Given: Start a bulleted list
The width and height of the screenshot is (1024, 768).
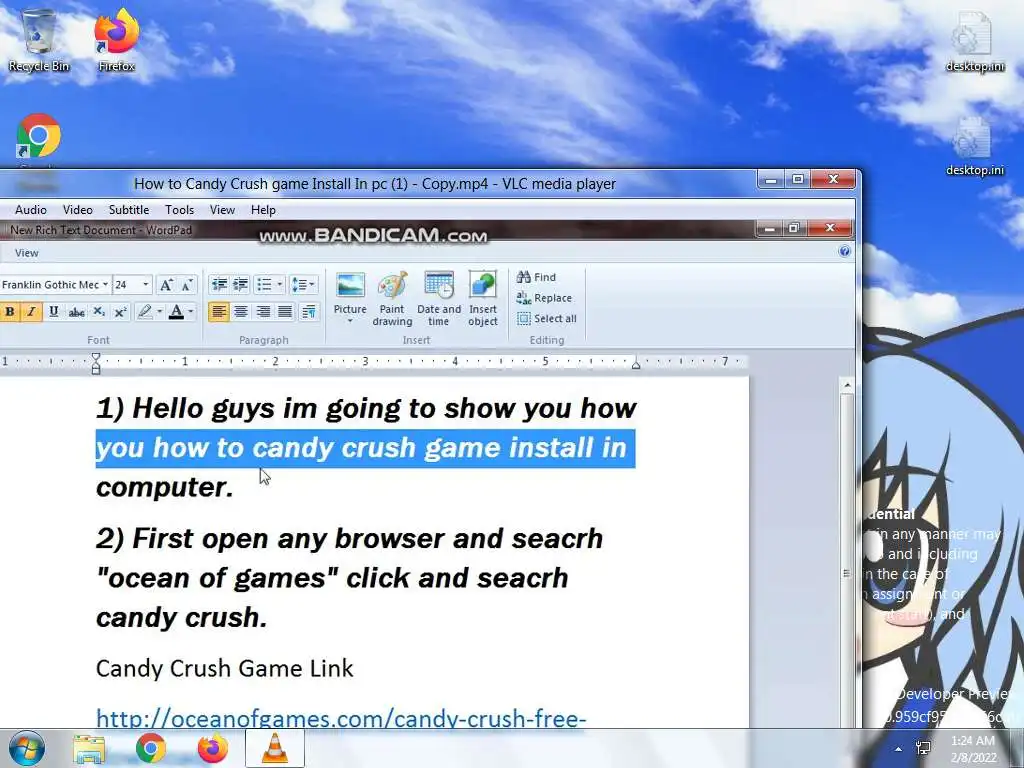Looking at the screenshot, I should pos(264,285).
